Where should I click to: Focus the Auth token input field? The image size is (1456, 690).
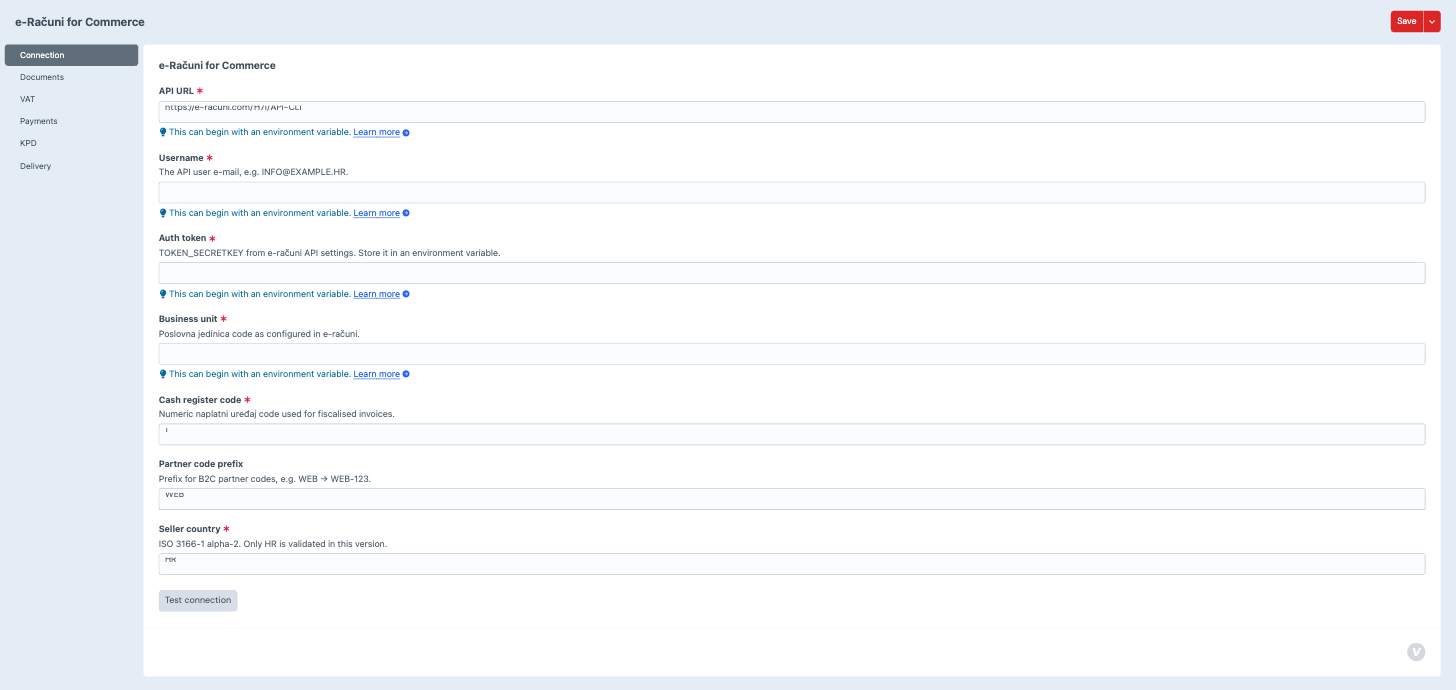[792, 273]
